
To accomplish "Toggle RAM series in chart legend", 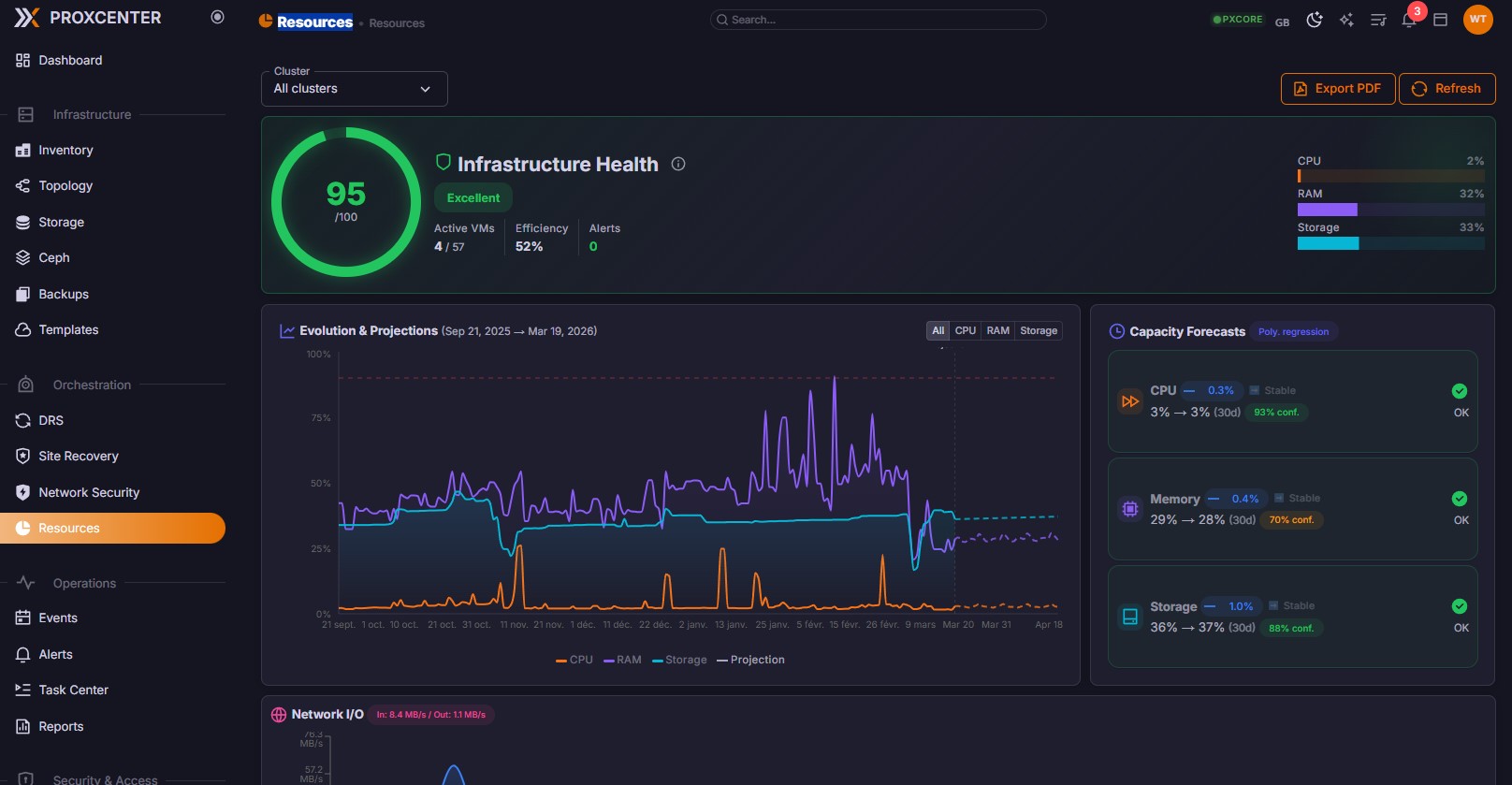I will [x=622, y=660].
